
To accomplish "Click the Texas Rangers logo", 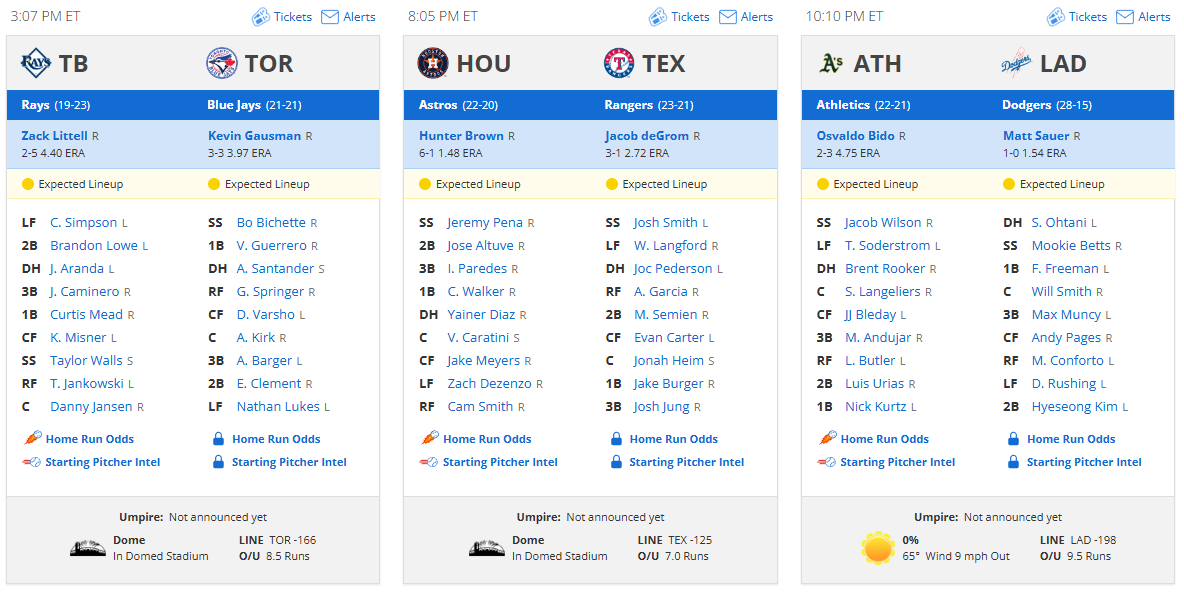I will 619,64.
